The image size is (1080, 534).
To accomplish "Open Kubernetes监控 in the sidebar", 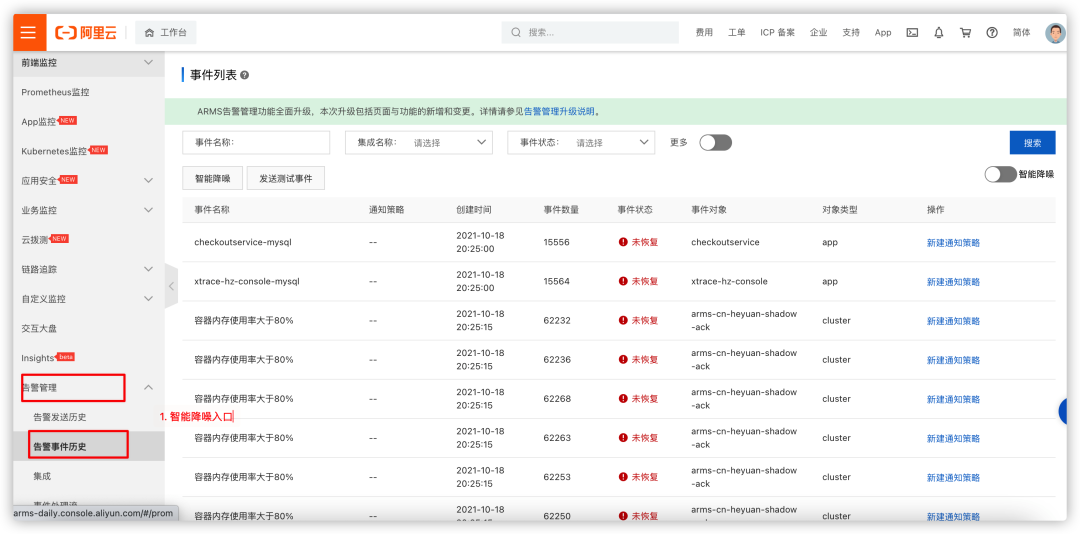I will click(54, 151).
